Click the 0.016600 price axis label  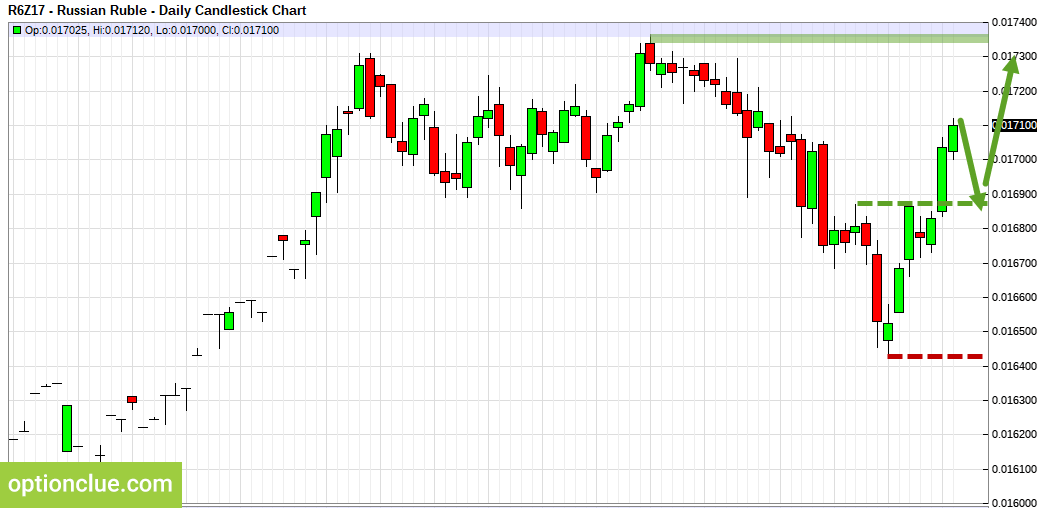click(1014, 296)
